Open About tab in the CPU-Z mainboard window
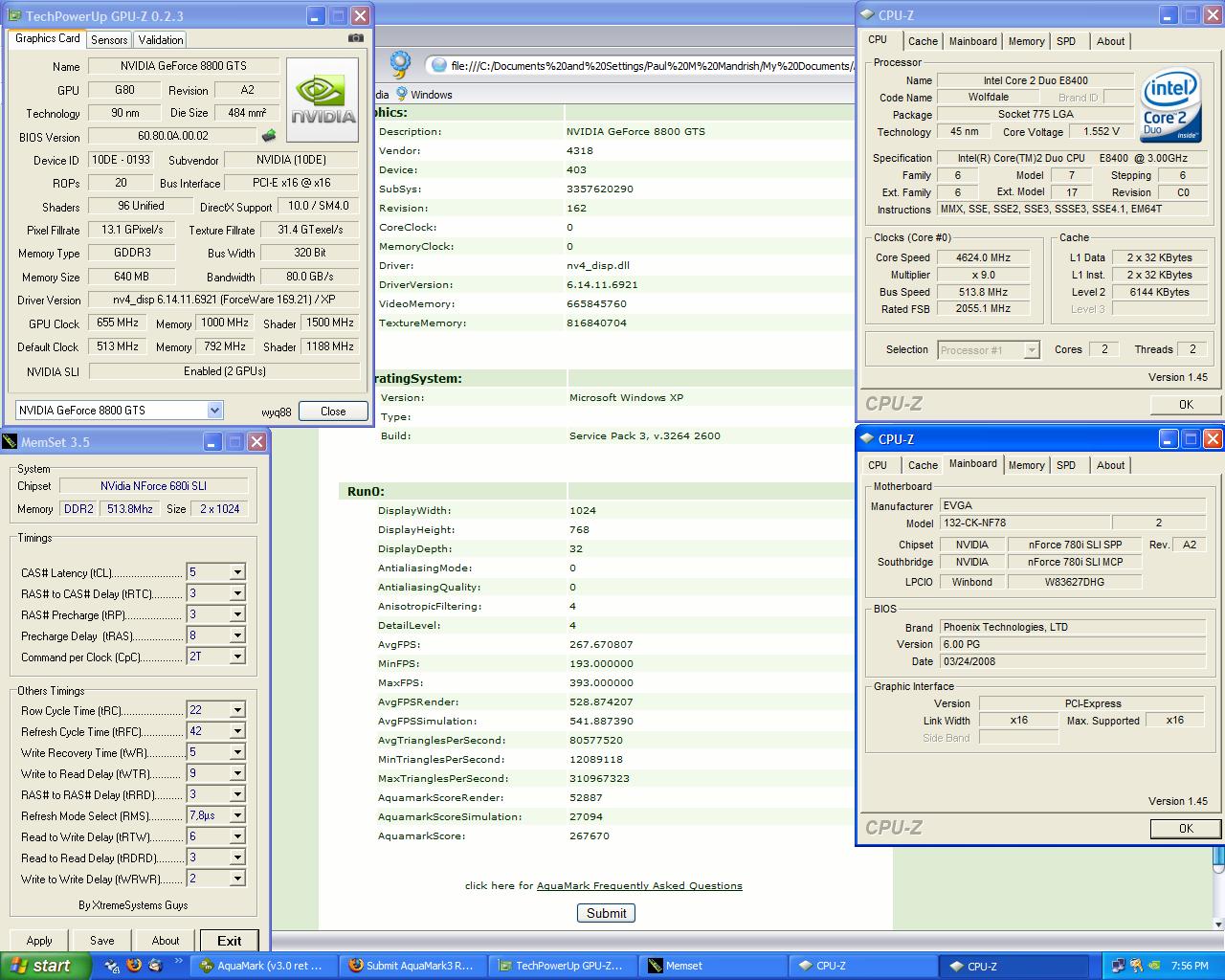The image size is (1225, 980). pyautogui.click(x=1110, y=465)
